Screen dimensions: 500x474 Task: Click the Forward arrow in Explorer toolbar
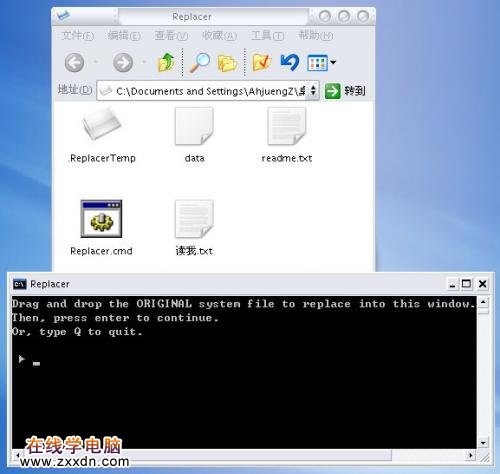click(x=123, y=62)
